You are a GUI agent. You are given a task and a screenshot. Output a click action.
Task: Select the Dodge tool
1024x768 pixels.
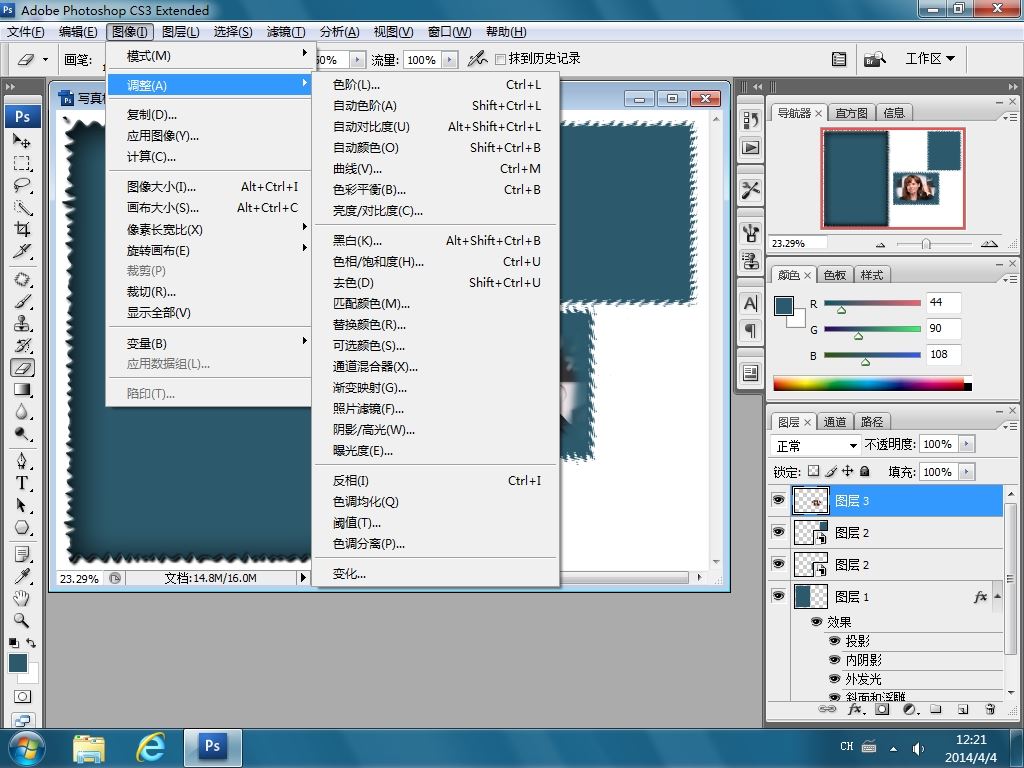pos(22,434)
